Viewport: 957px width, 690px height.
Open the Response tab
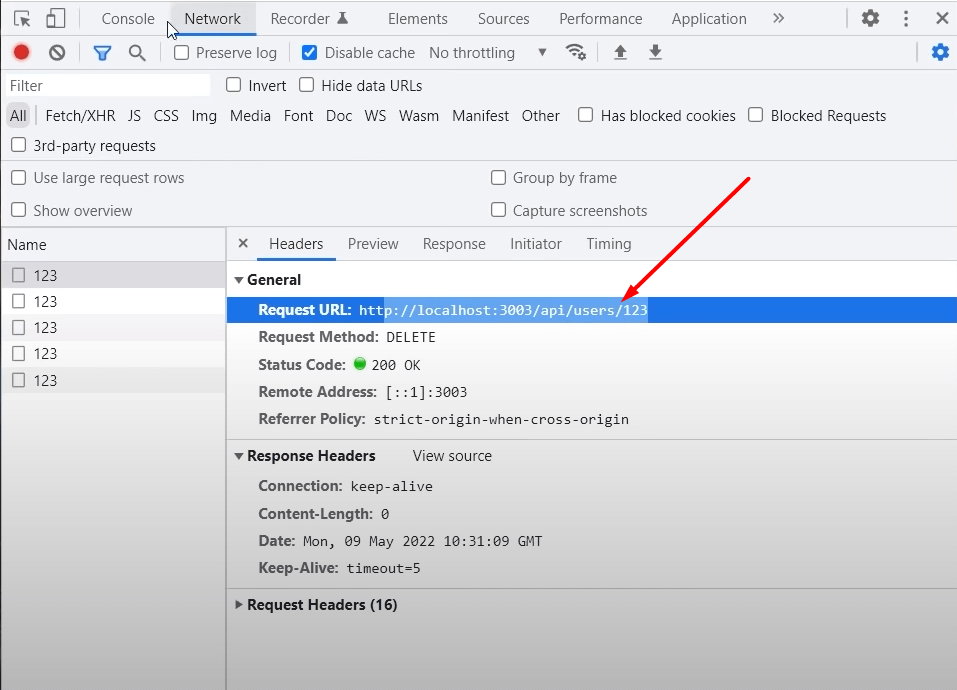454,244
